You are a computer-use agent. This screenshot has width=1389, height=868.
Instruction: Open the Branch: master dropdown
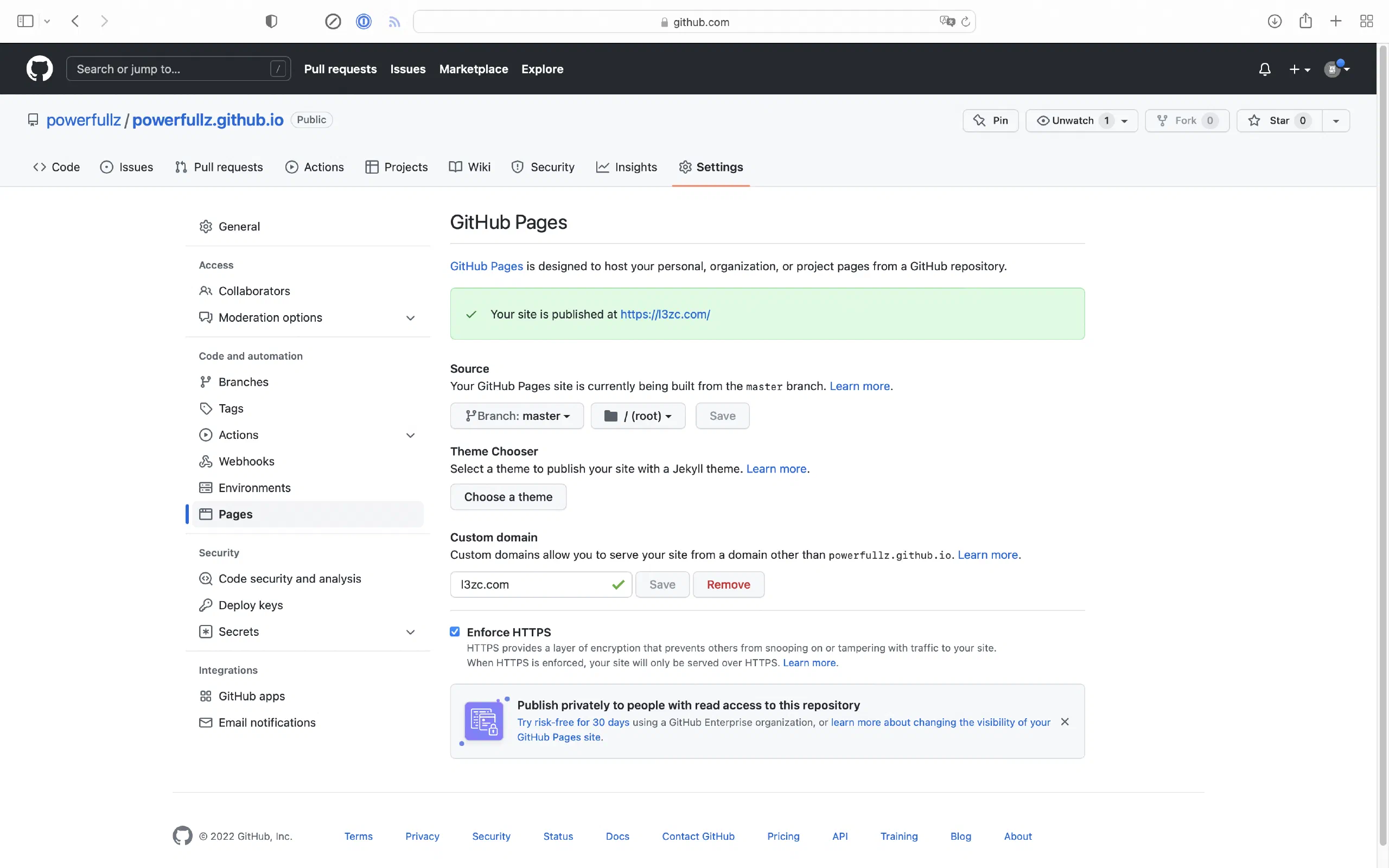pos(517,416)
